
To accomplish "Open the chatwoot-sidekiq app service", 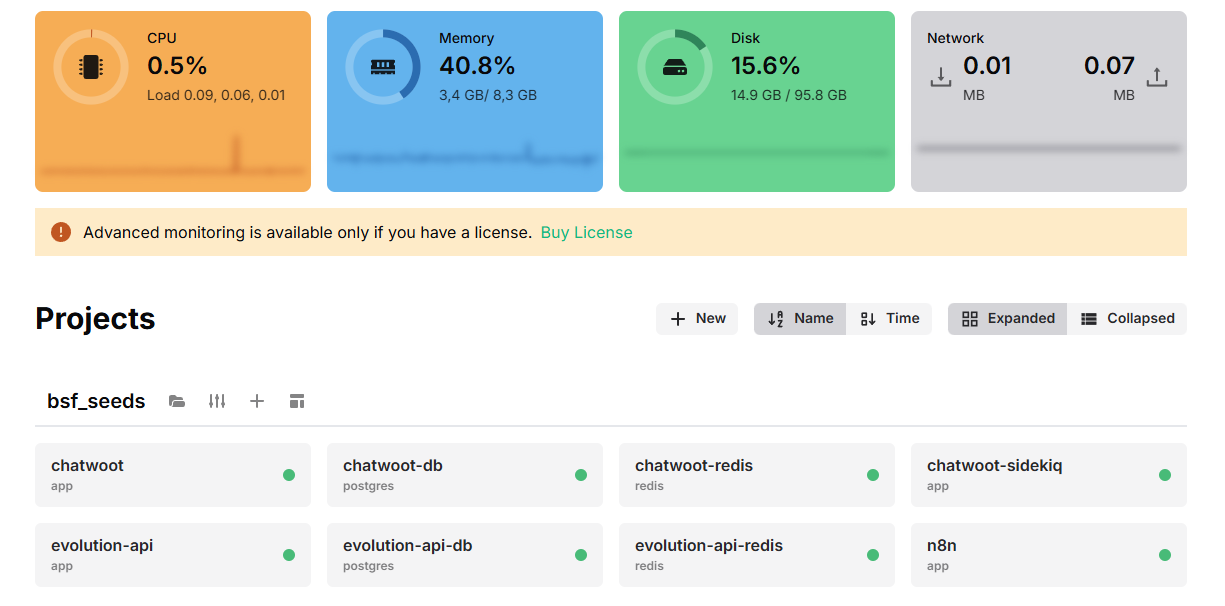I will coord(1049,475).
